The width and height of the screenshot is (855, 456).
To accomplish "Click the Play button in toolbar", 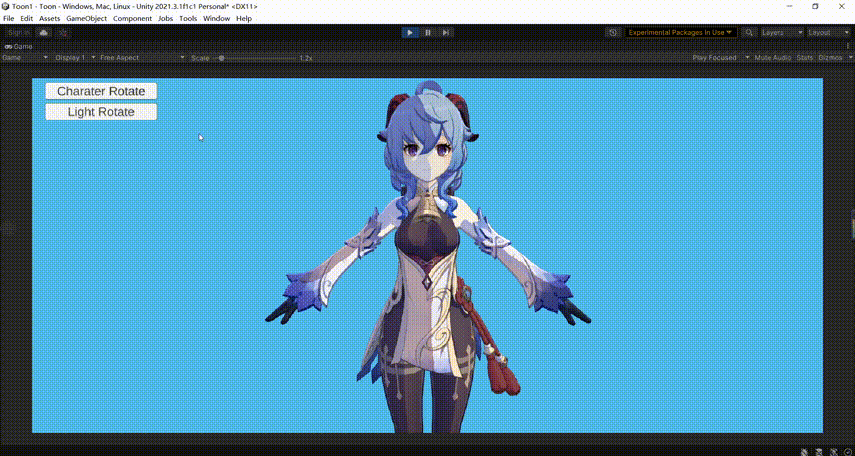I will (410, 32).
